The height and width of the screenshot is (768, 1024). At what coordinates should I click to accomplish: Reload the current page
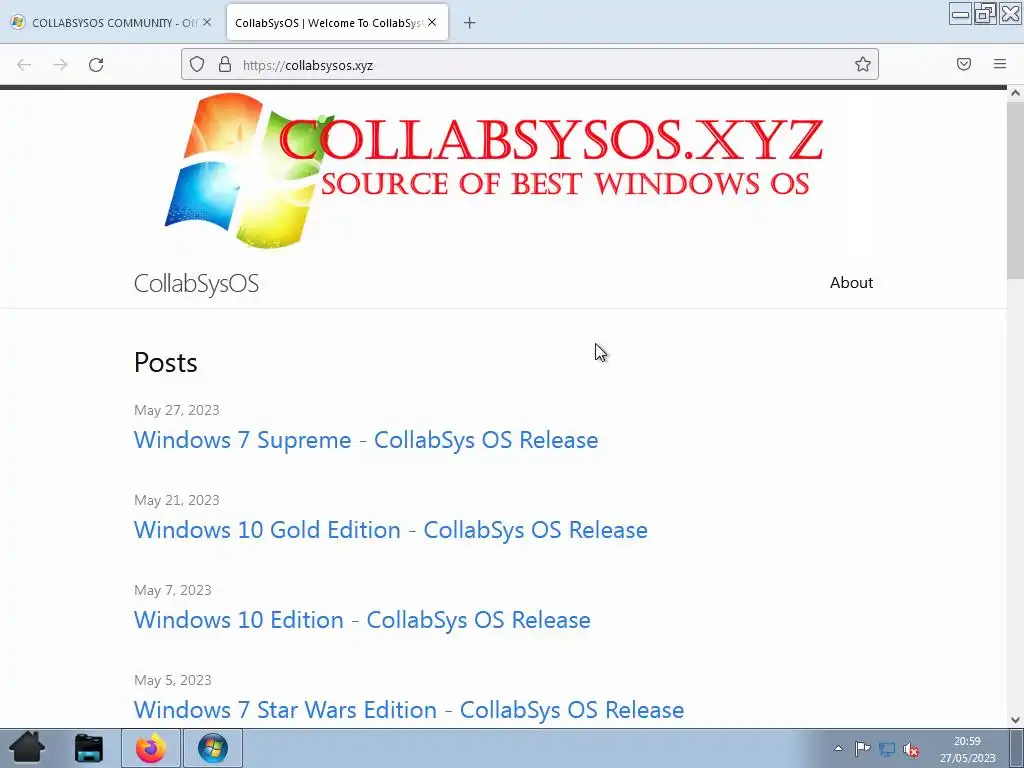(x=96, y=65)
